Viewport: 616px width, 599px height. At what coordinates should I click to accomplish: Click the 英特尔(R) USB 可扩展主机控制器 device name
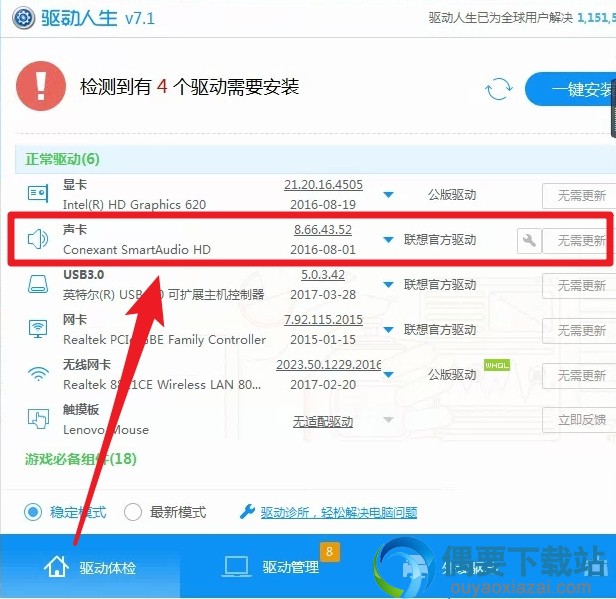click(x=163, y=295)
